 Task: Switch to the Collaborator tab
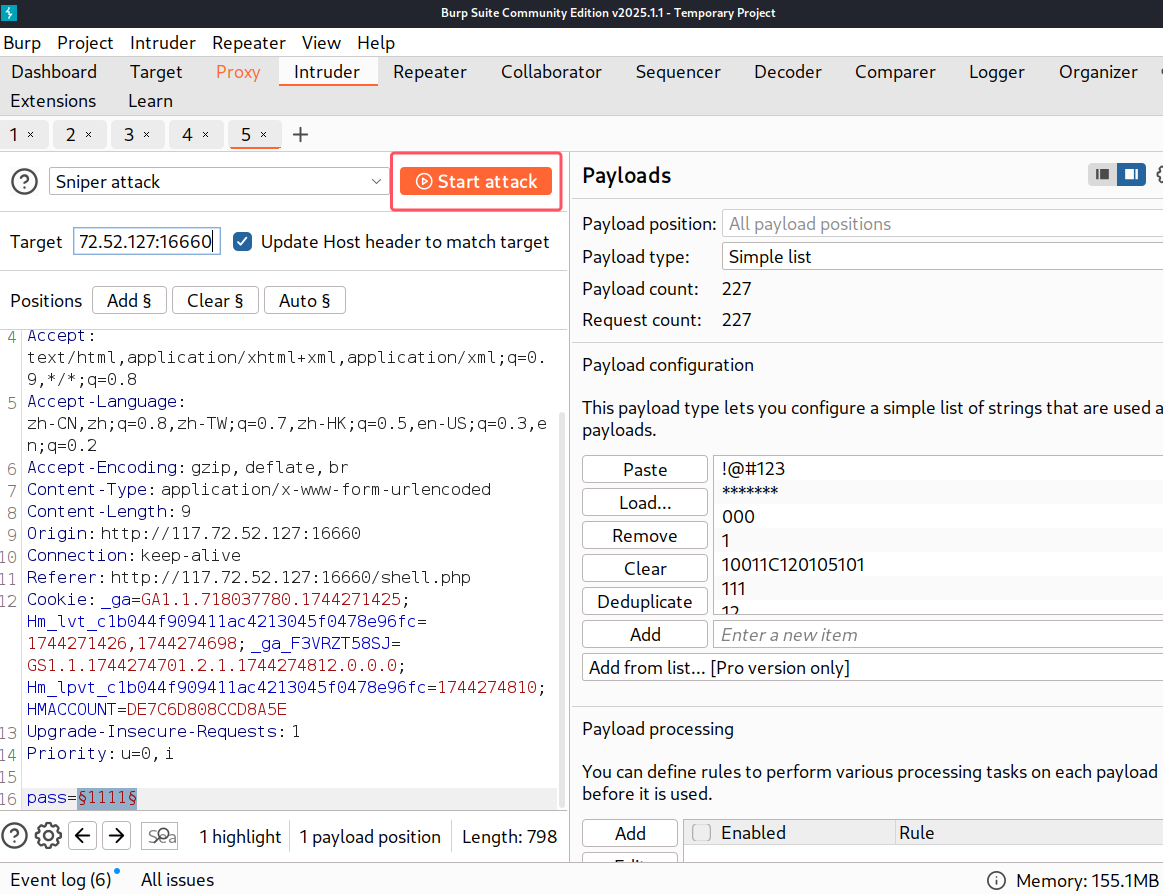(551, 72)
